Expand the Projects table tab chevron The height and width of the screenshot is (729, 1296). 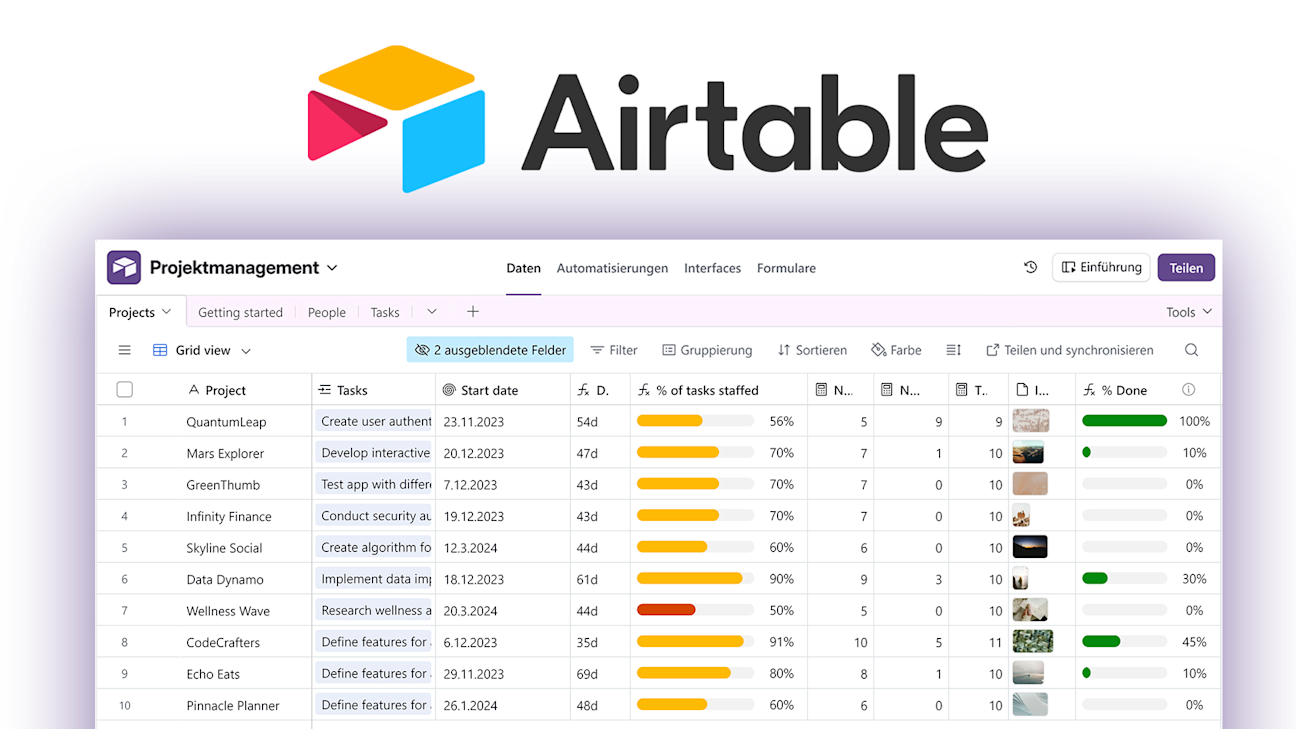pyautogui.click(x=167, y=312)
